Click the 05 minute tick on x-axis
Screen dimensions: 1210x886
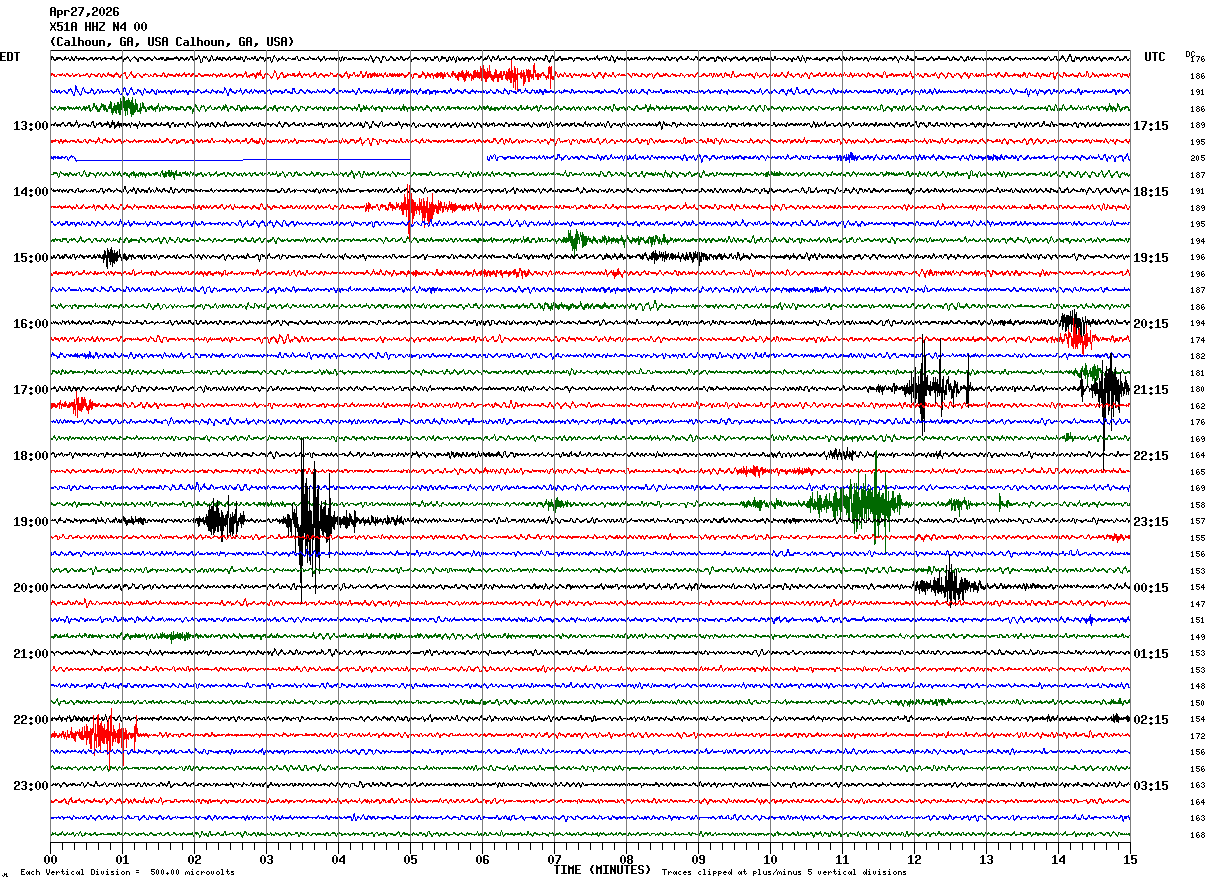[x=410, y=859]
